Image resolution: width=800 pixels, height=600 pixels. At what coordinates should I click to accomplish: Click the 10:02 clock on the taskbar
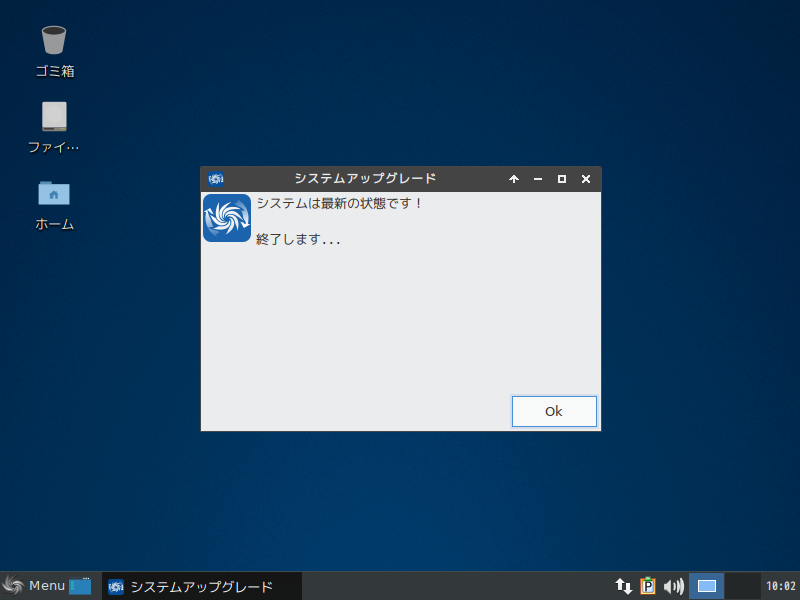pyautogui.click(x=781, y=586)
